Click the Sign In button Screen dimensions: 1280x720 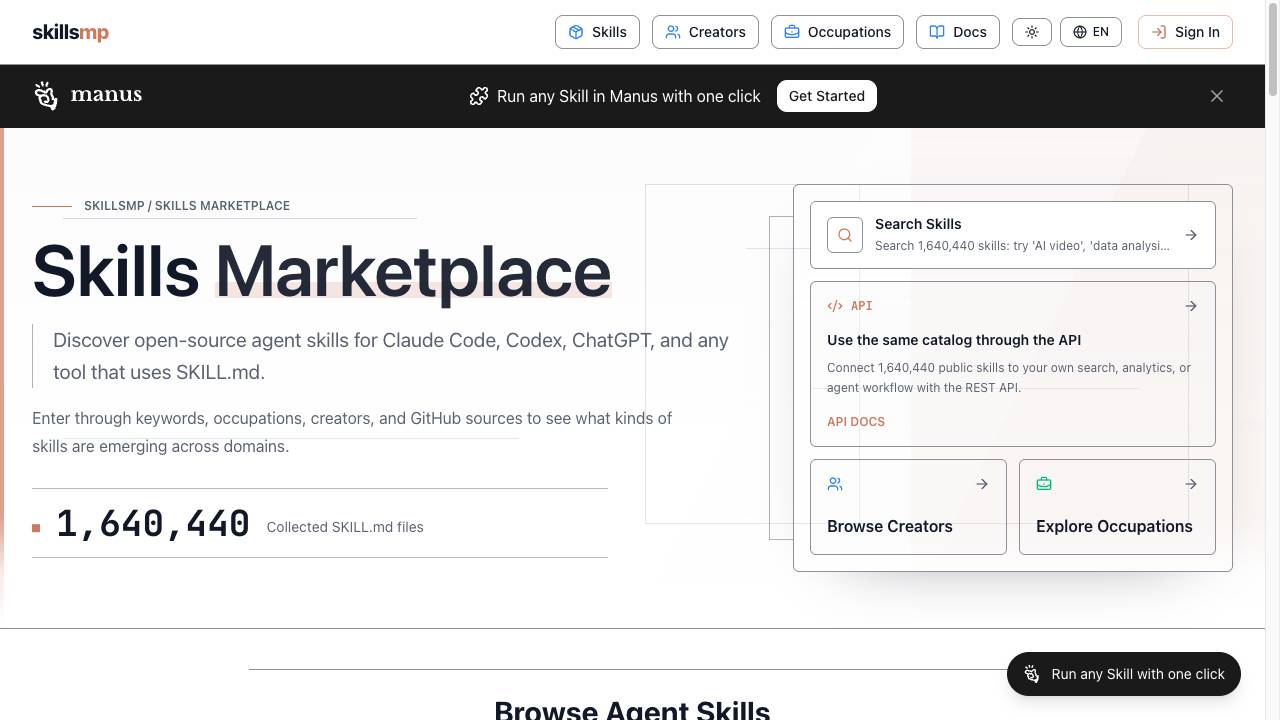1185,32
